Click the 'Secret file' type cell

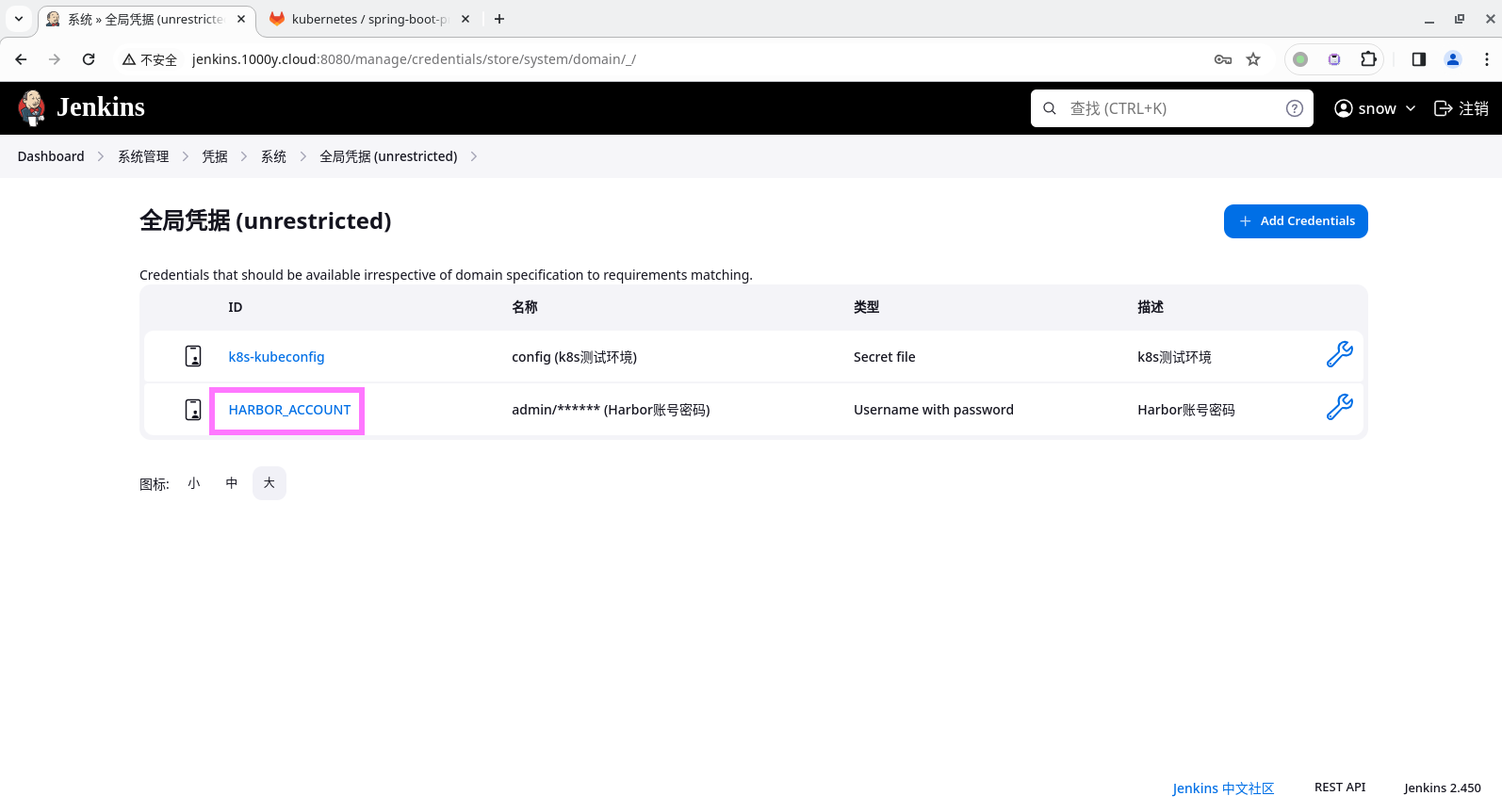pos(884,357)
